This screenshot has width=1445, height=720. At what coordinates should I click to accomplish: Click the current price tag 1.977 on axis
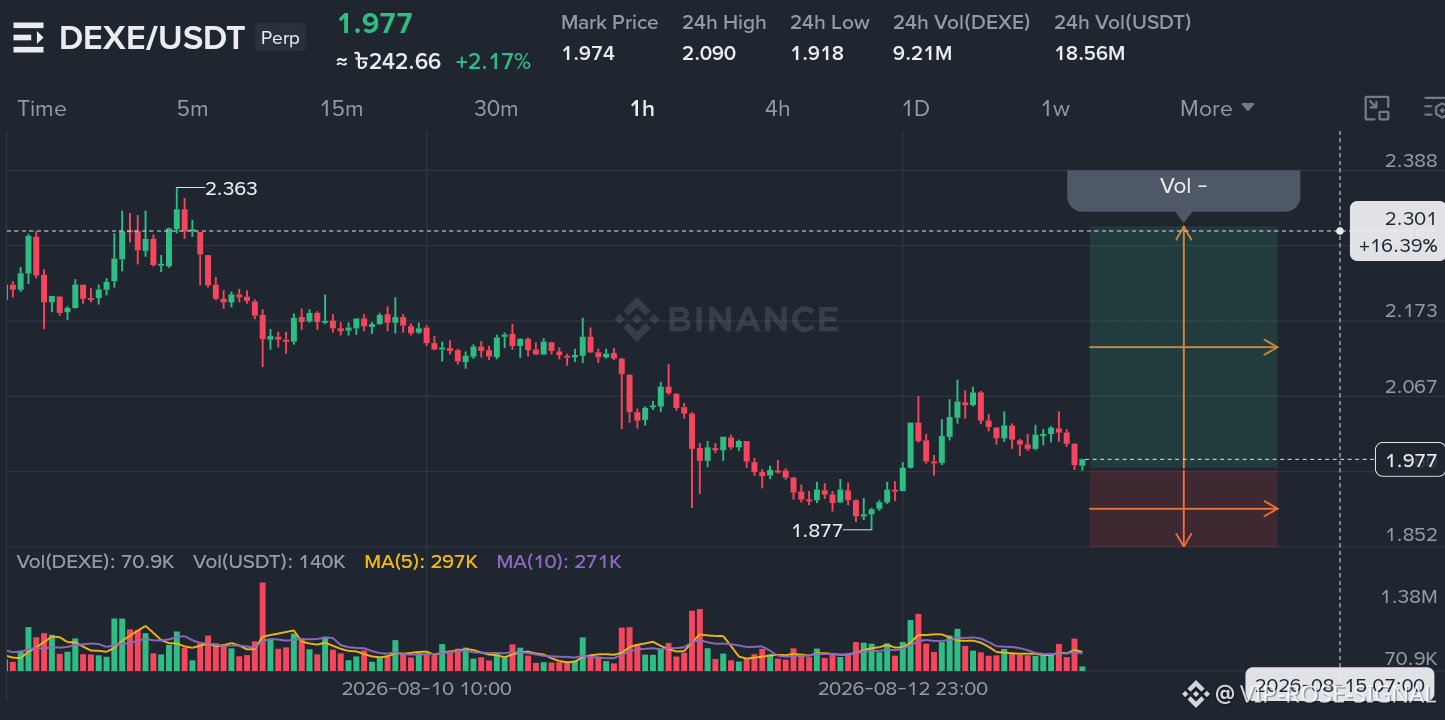(1410, 460)
